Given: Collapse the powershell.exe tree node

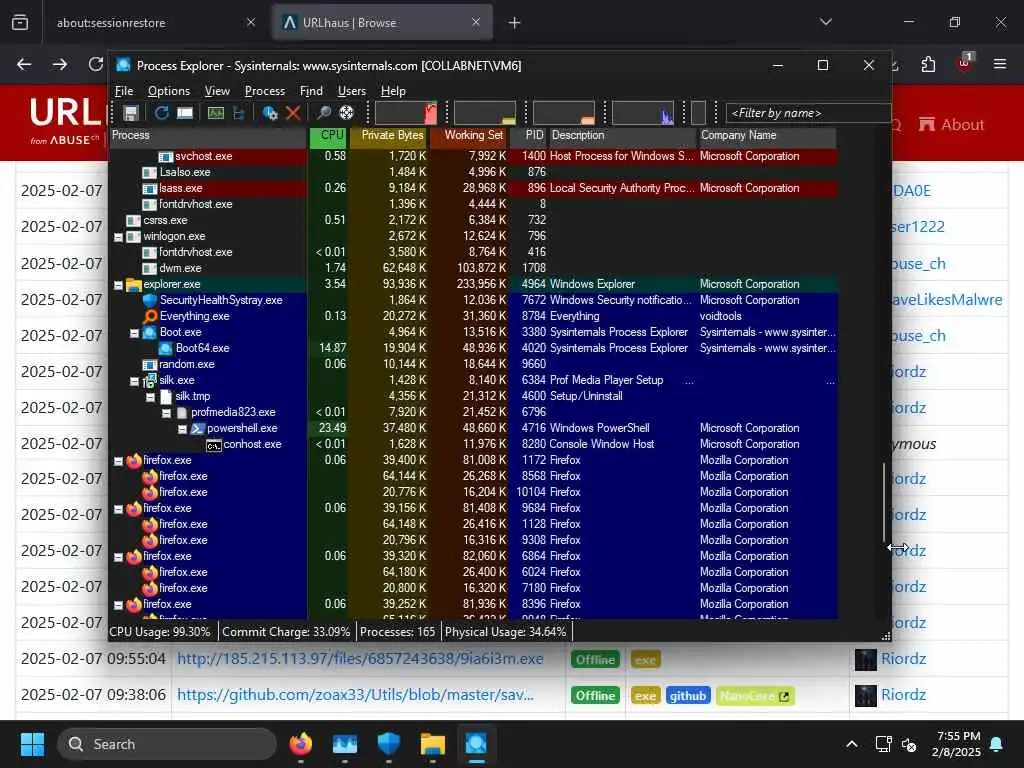Looking at the screenshot, I should [x=182, y=429].
